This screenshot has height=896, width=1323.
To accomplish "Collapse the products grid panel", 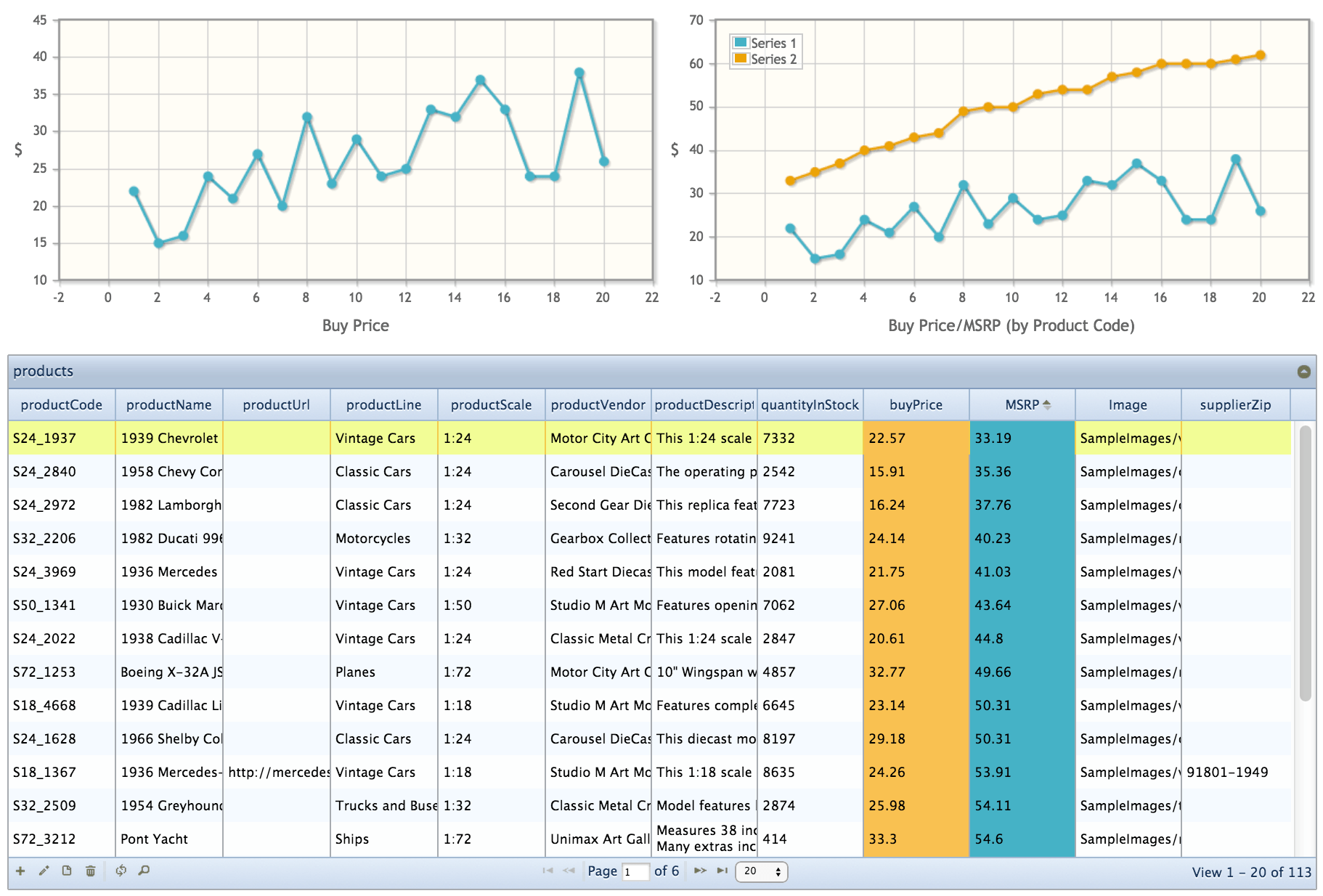I will pyautogui.click(x=1304, y=372).
